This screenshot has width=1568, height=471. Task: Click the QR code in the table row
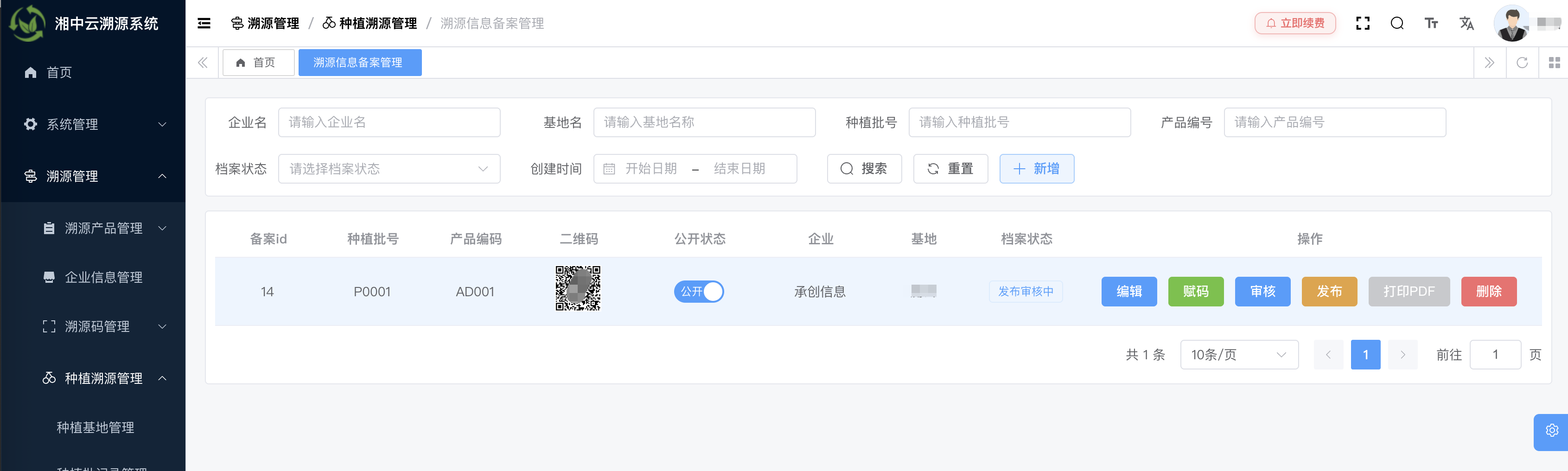pyautogui.click(x=577, y=287)
